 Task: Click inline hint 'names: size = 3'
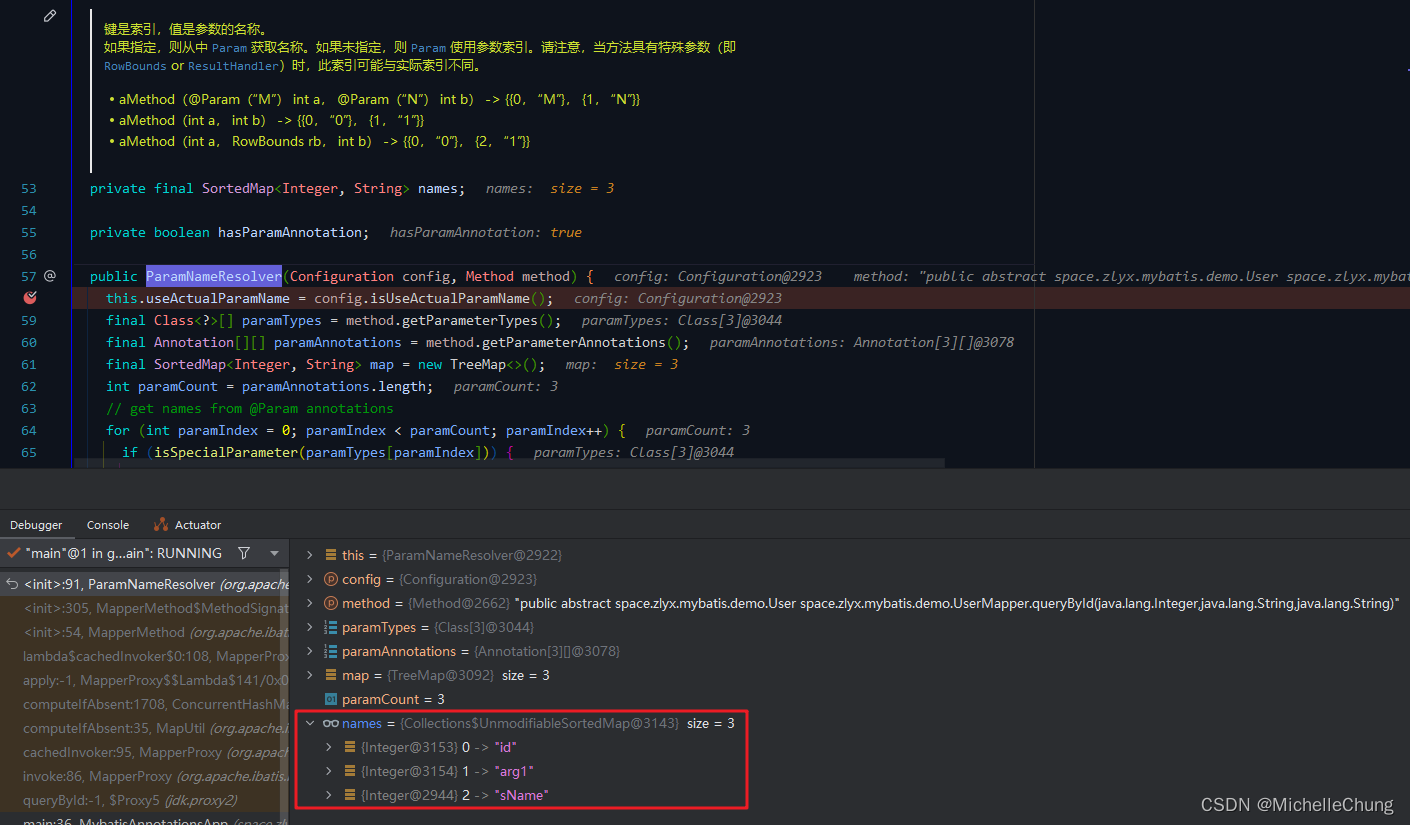[550, 188]
